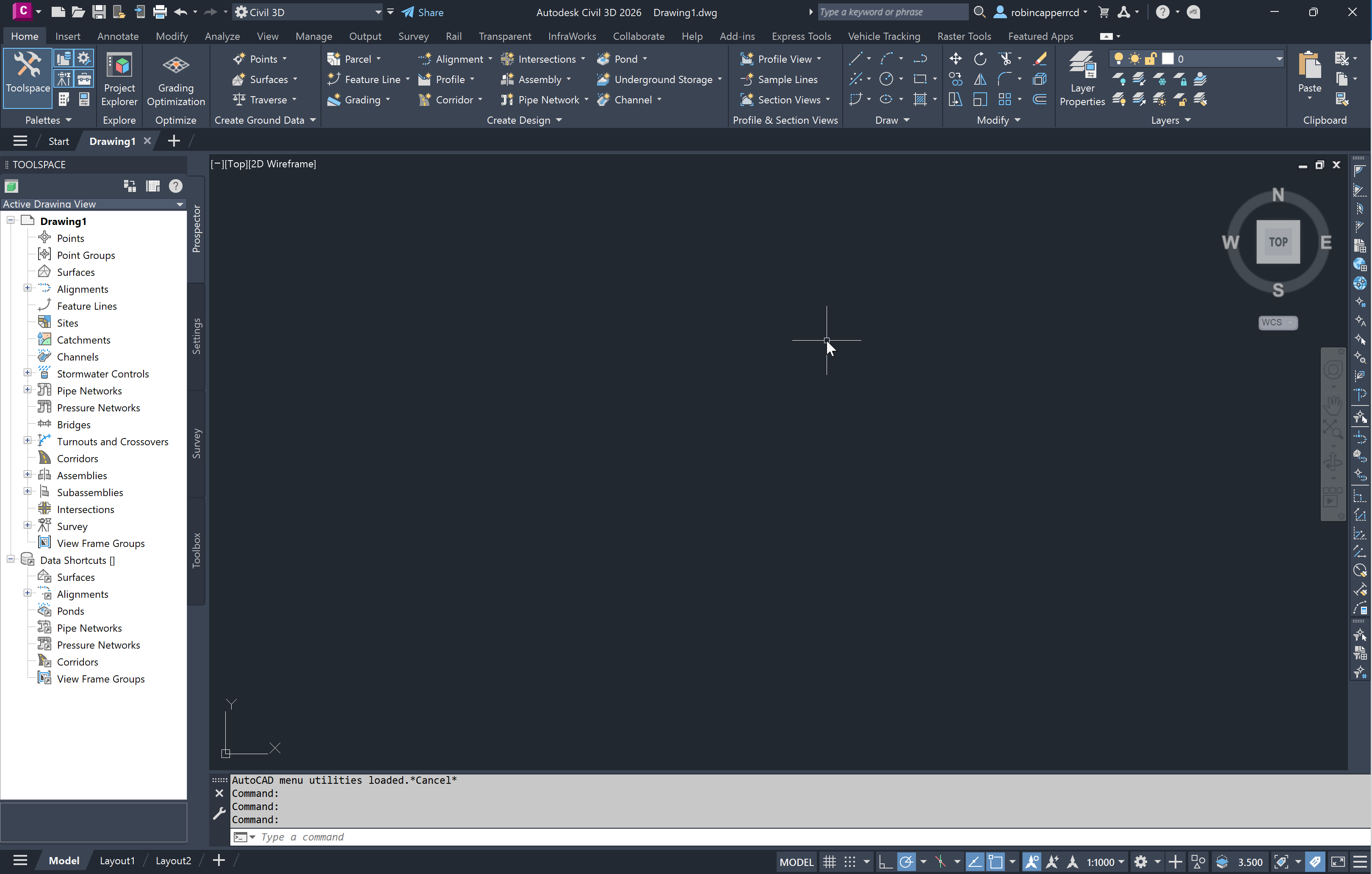Click the Paste clipboard icon
This screenshot has width=1372, height=874.
click(1309, 66)
